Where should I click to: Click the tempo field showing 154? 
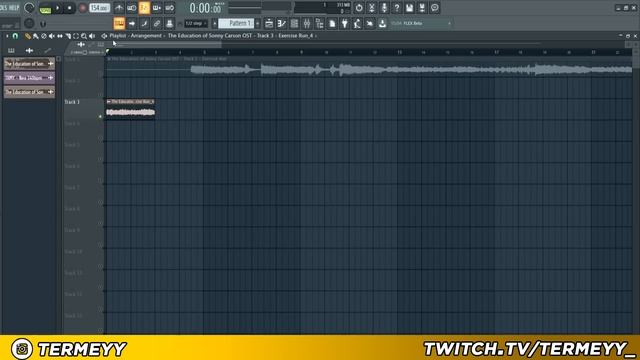tap(99, 8)
